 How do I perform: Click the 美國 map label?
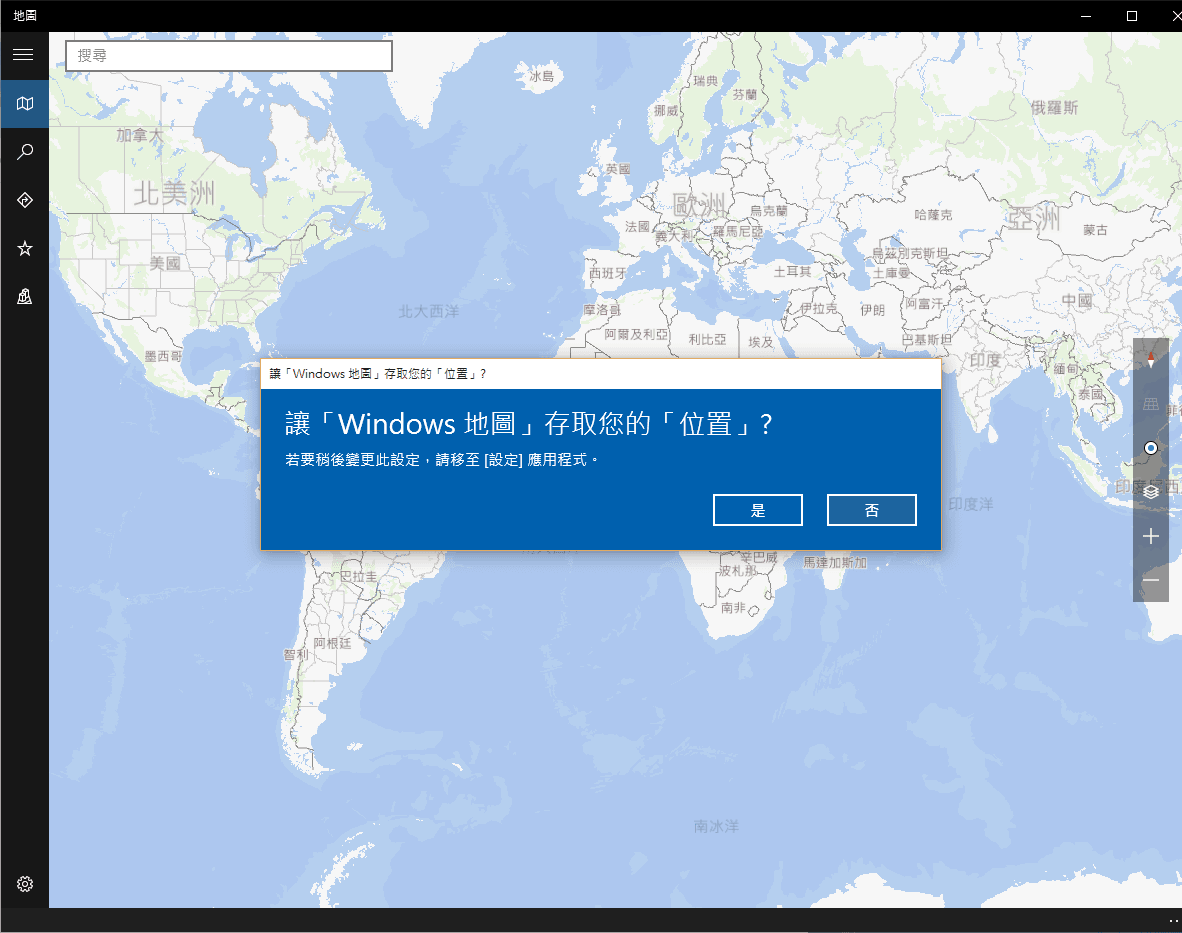(165, 263)
